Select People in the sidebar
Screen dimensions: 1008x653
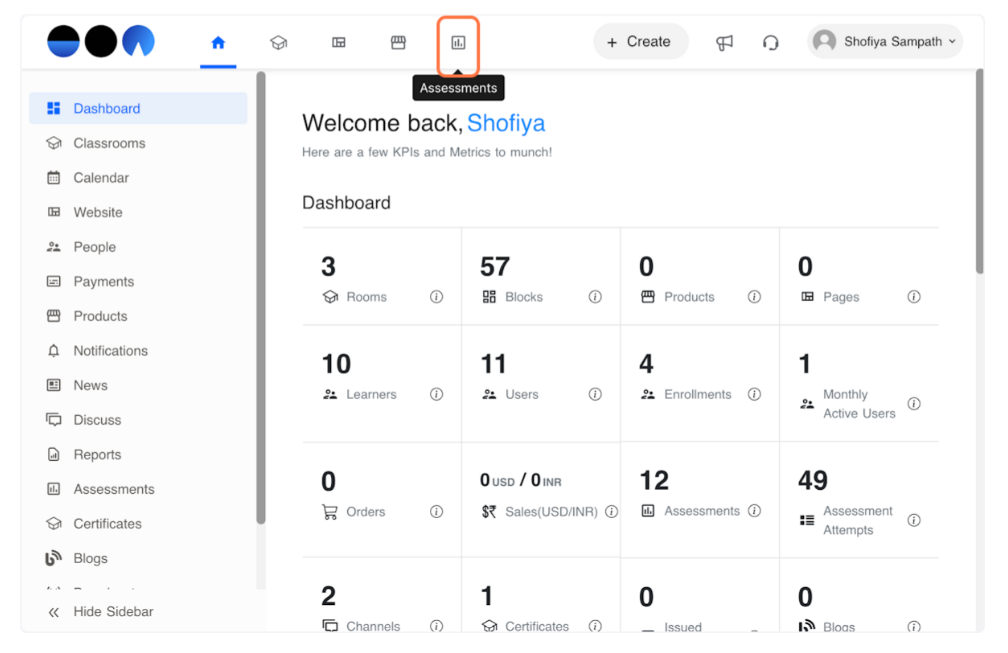[138, 247]
